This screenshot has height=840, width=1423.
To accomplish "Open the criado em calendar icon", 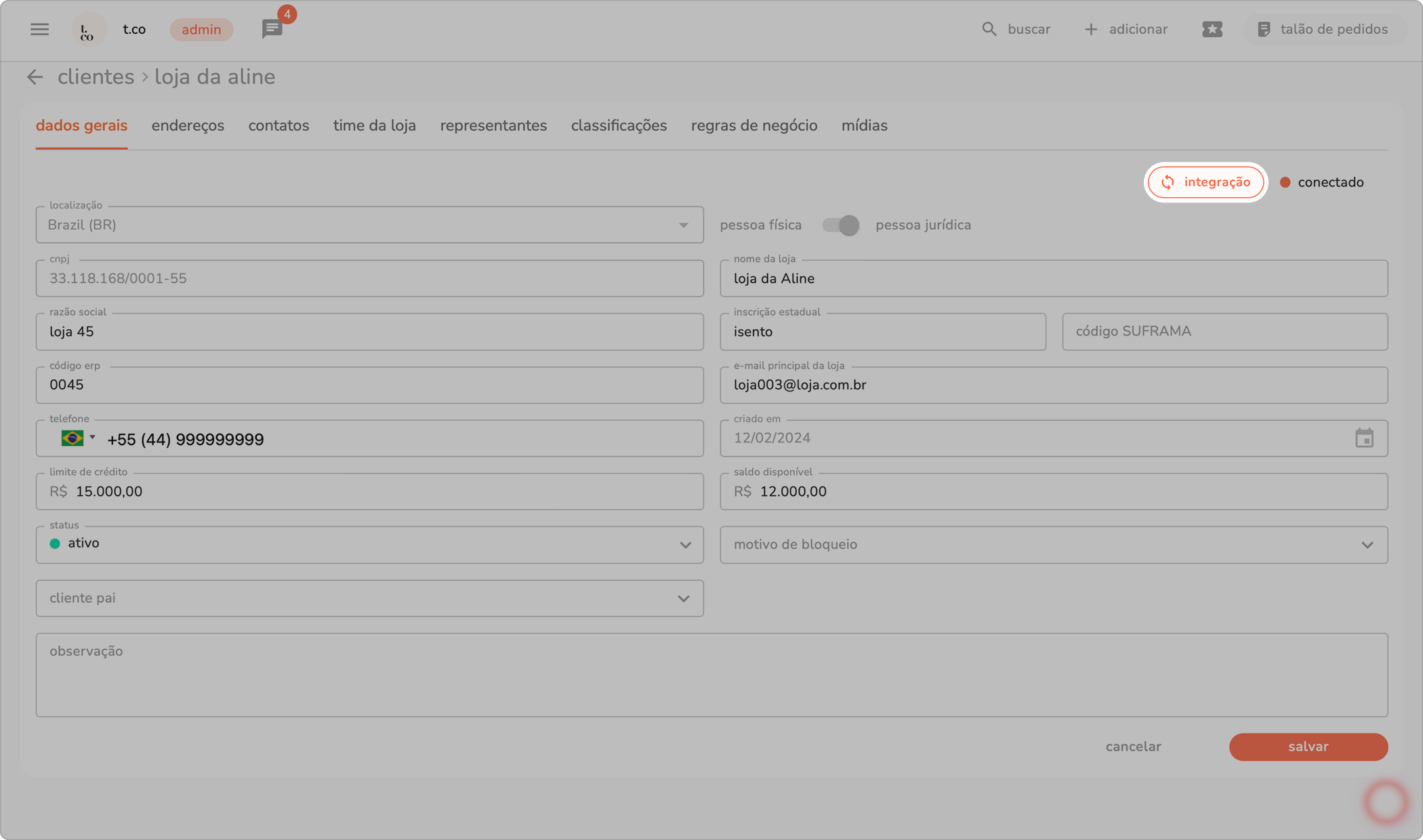I will [1364, 438].
